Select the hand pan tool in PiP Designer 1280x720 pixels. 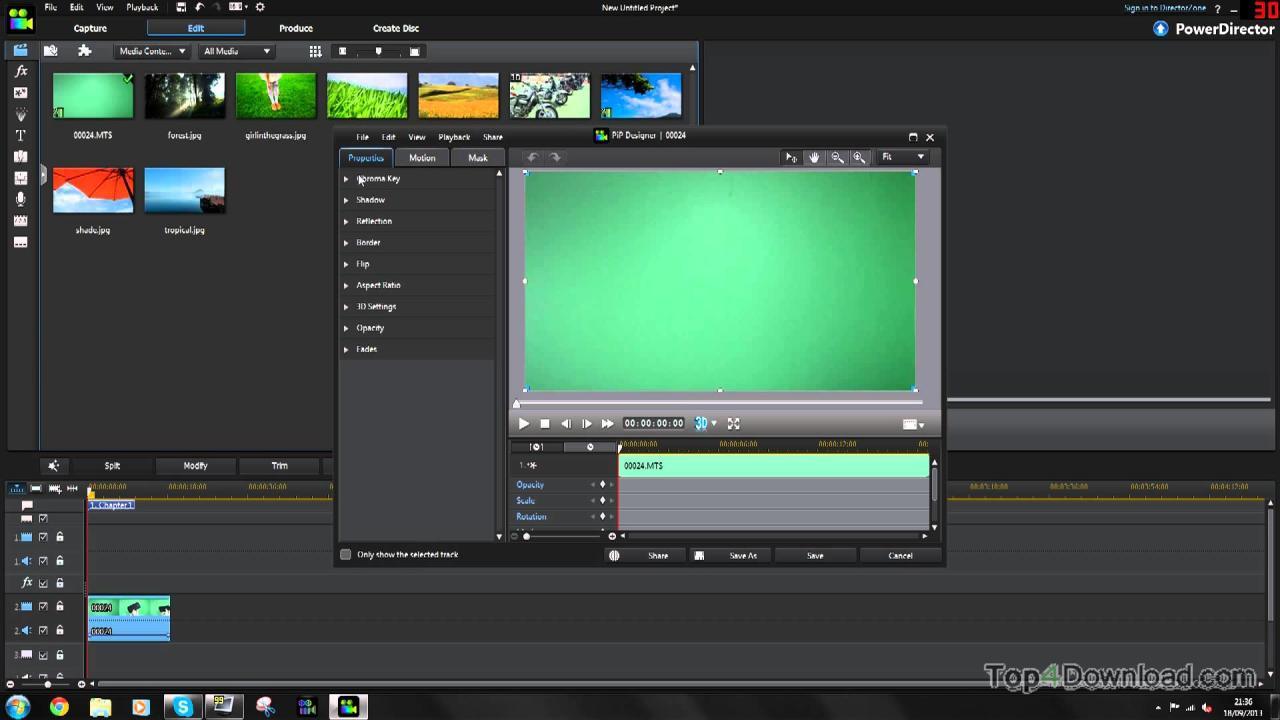tap(814, 158)
